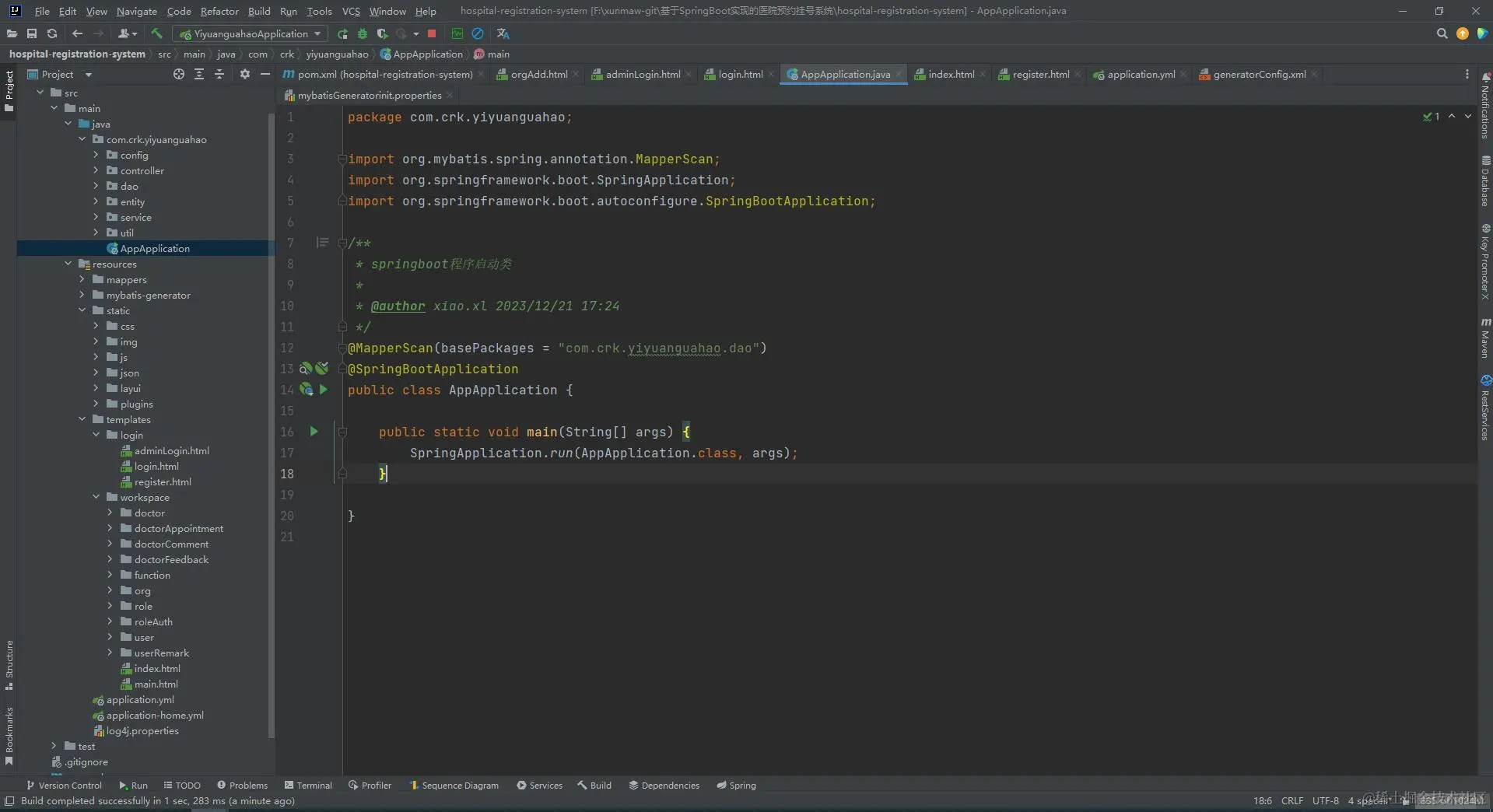The height and width of the screenshot is (812, 1493).
Task: Stop the running application with the red square
Action: [432, 33]
